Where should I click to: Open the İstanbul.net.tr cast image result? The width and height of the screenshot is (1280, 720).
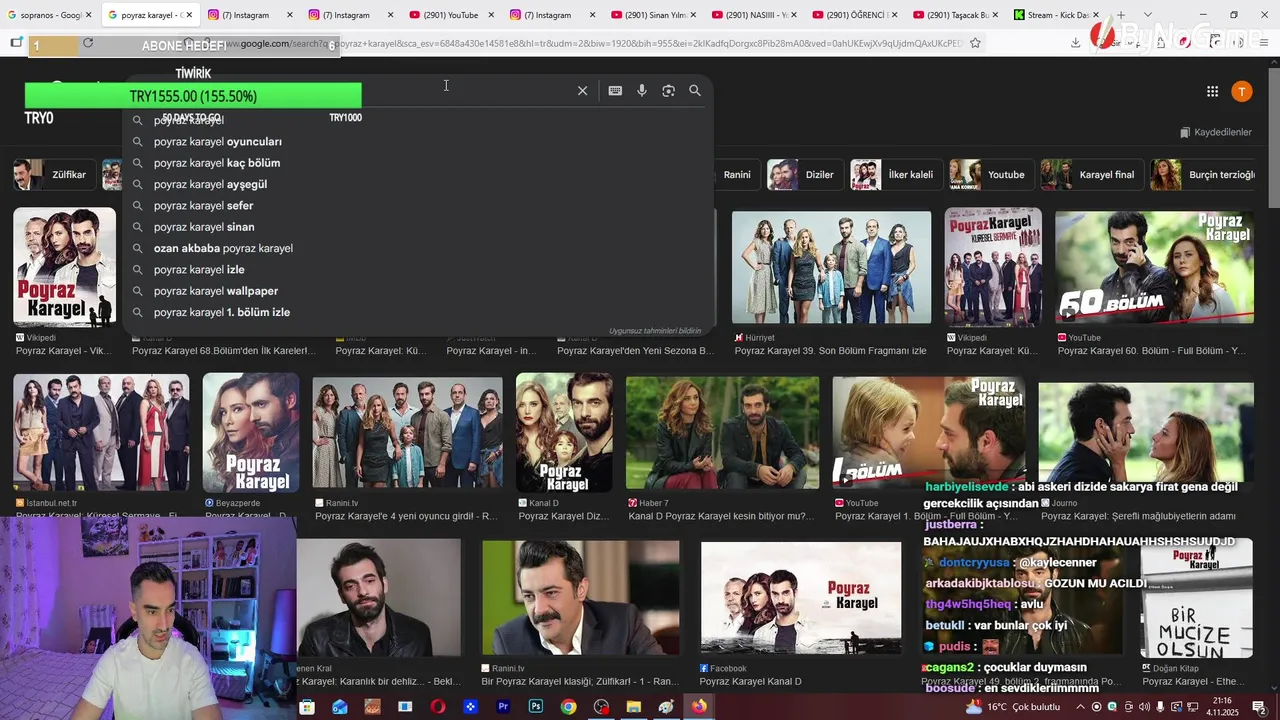point(101,433)
